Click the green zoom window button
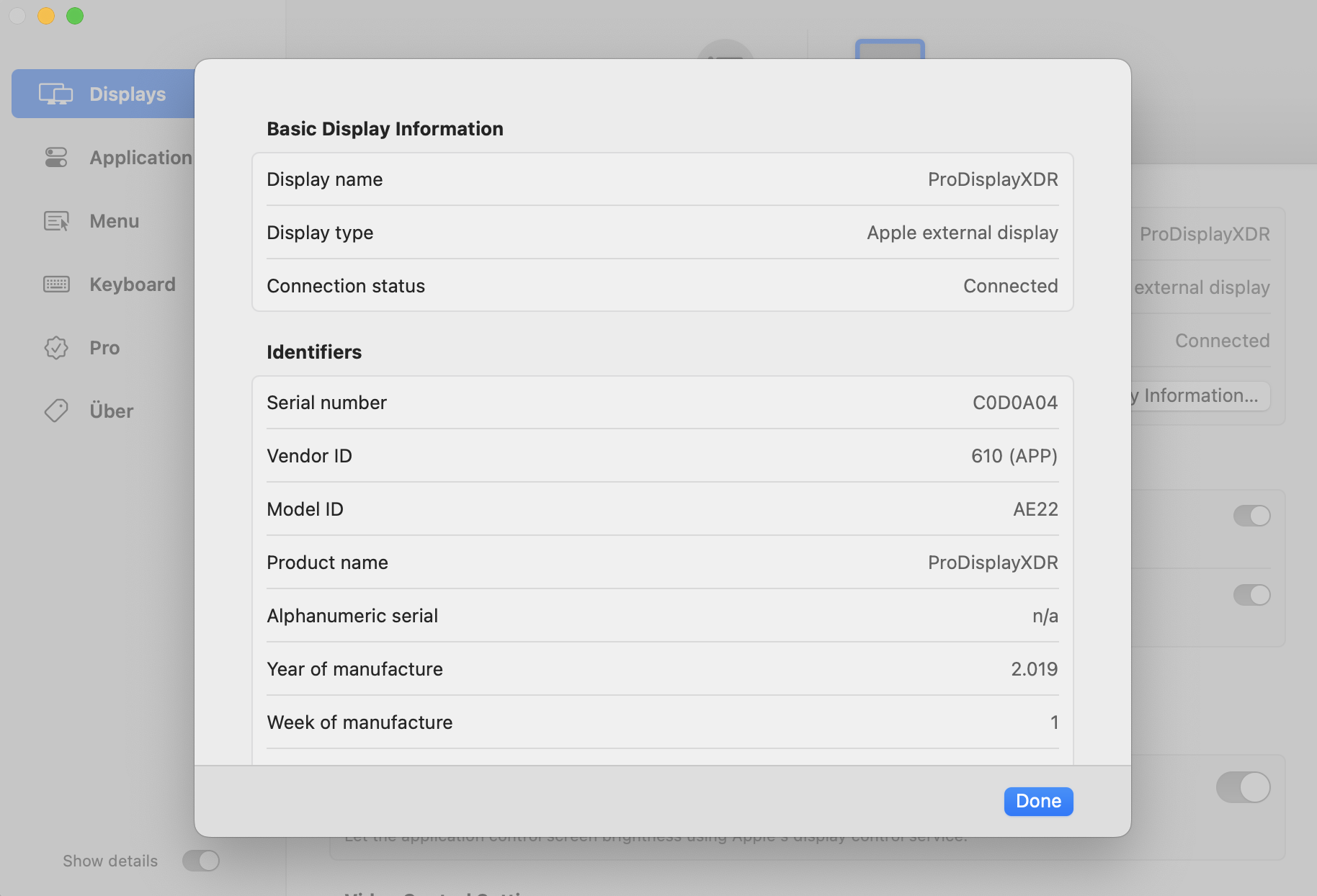 click(x=75, y=16)
